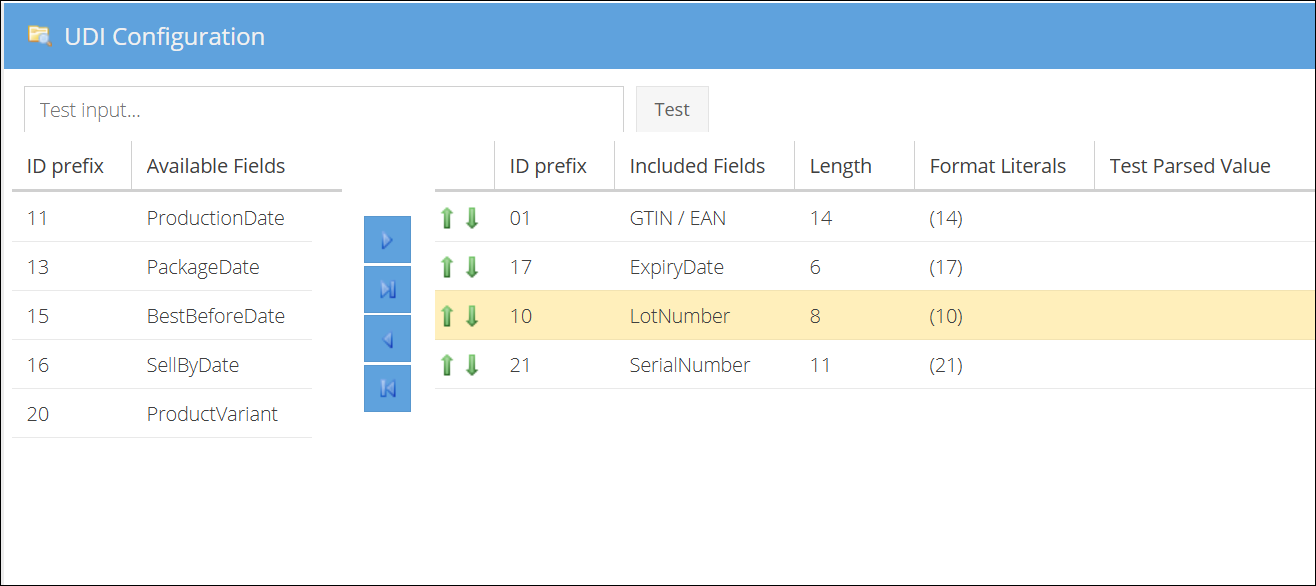
Task: Move ExpiryDate row up
Action: 447,267
